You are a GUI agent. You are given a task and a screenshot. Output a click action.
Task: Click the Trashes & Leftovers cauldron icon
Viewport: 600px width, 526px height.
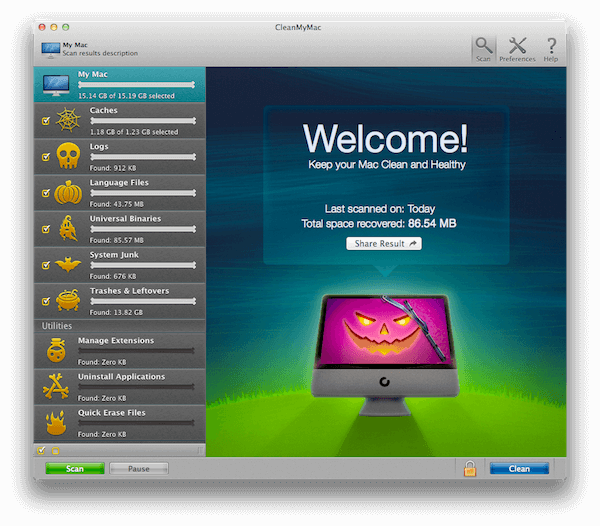pyautogui.click(x=68, y=300)
